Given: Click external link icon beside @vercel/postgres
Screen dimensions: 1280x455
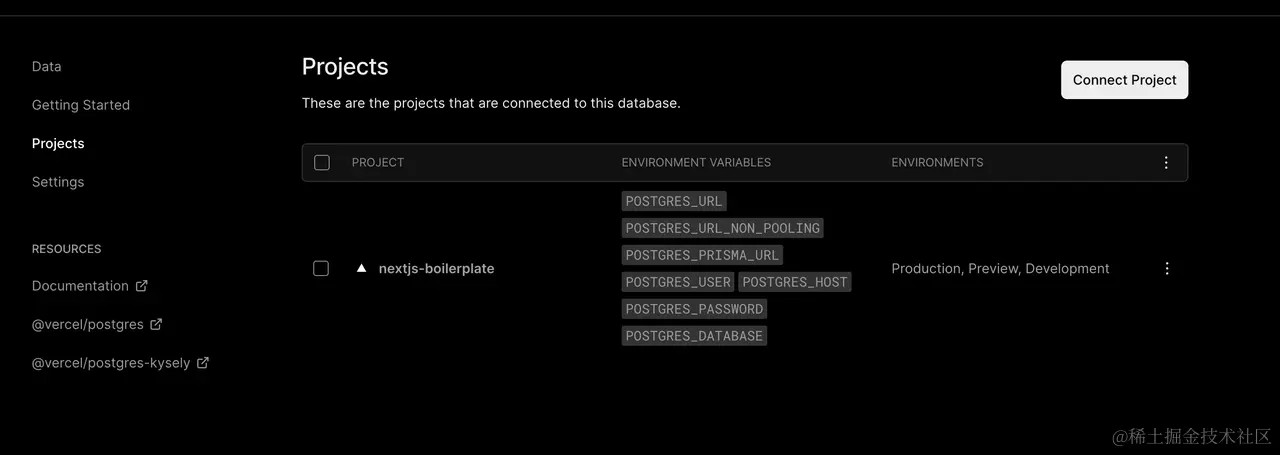Looking at the screenshot, I should pos(157,324).
